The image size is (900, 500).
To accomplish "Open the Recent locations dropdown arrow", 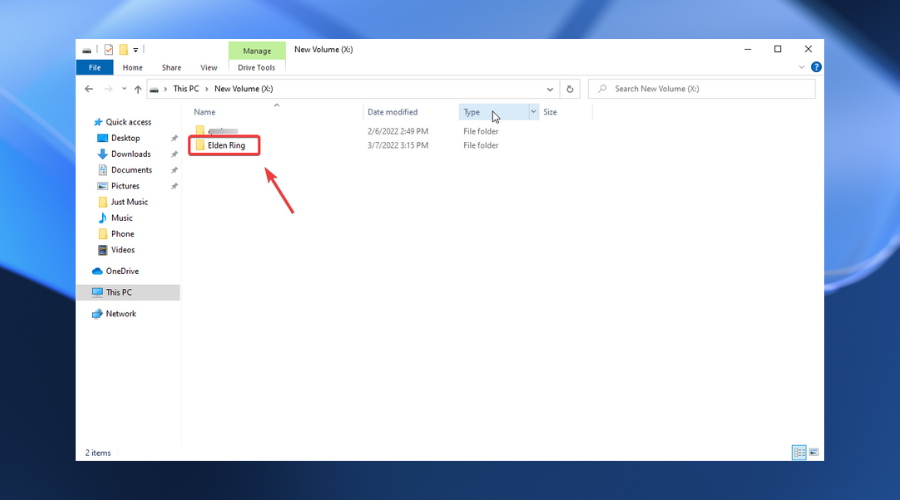I will tap(124, 89).
